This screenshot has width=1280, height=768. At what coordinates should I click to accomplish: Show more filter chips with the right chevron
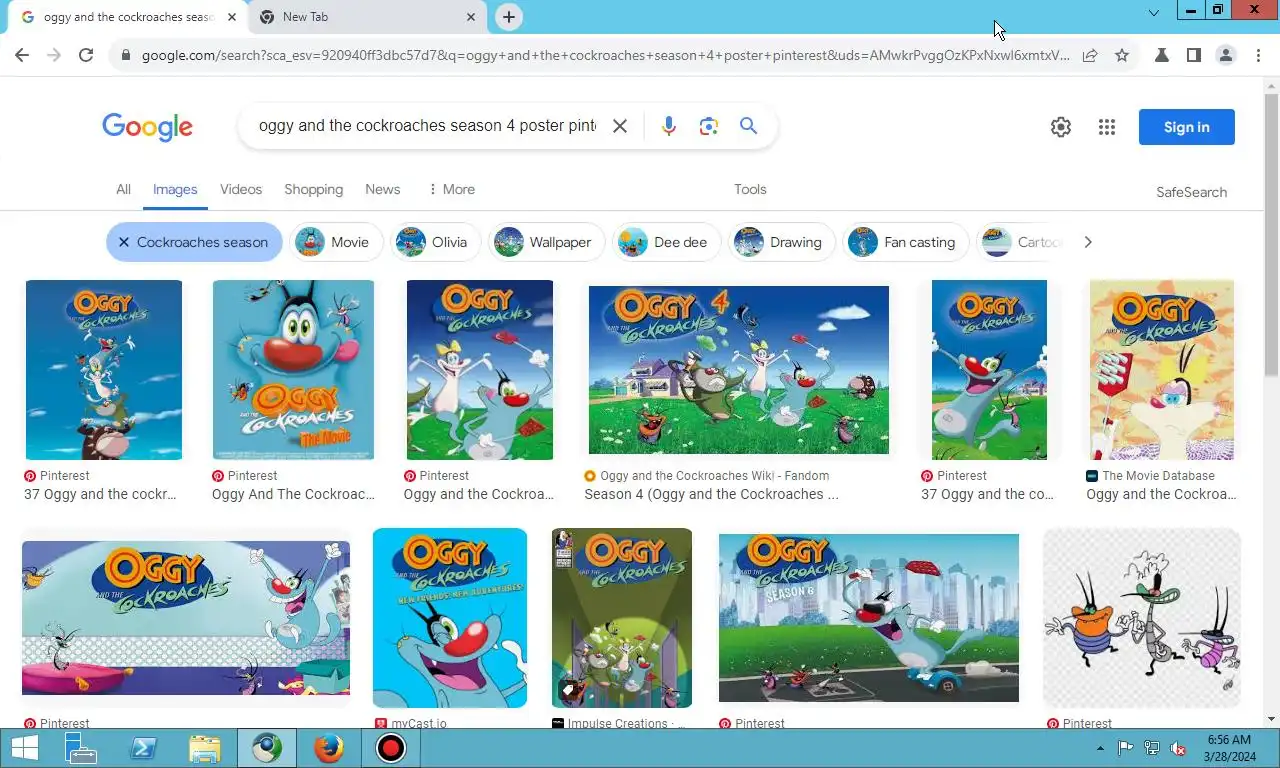(x=1088, y=242)
